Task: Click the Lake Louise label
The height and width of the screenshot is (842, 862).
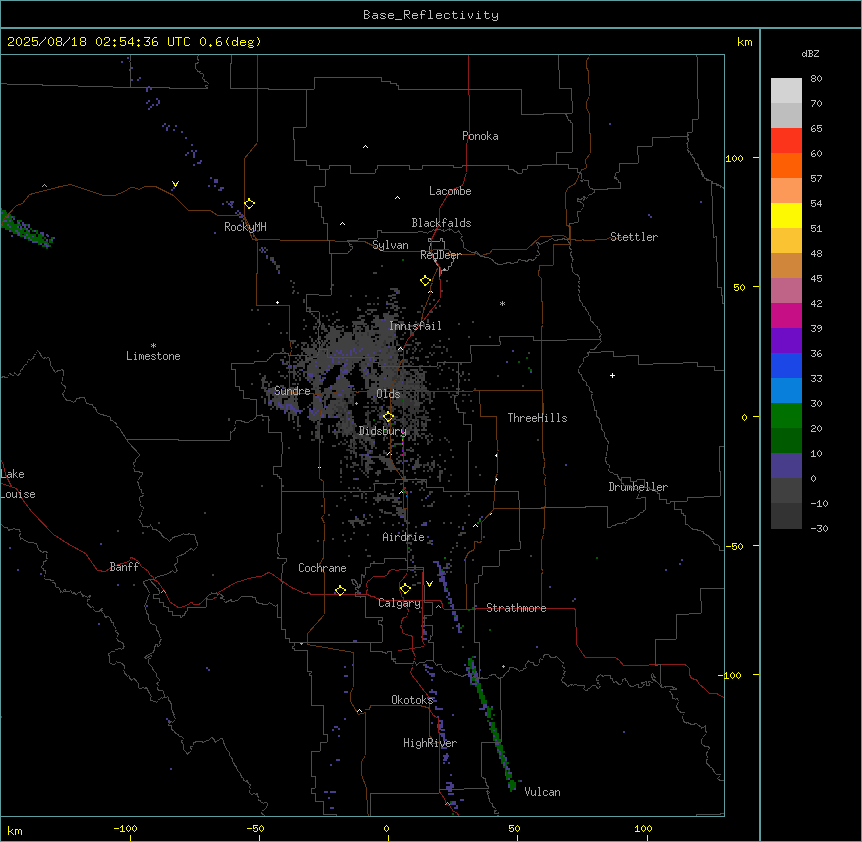Action: [x=18, y=484]
